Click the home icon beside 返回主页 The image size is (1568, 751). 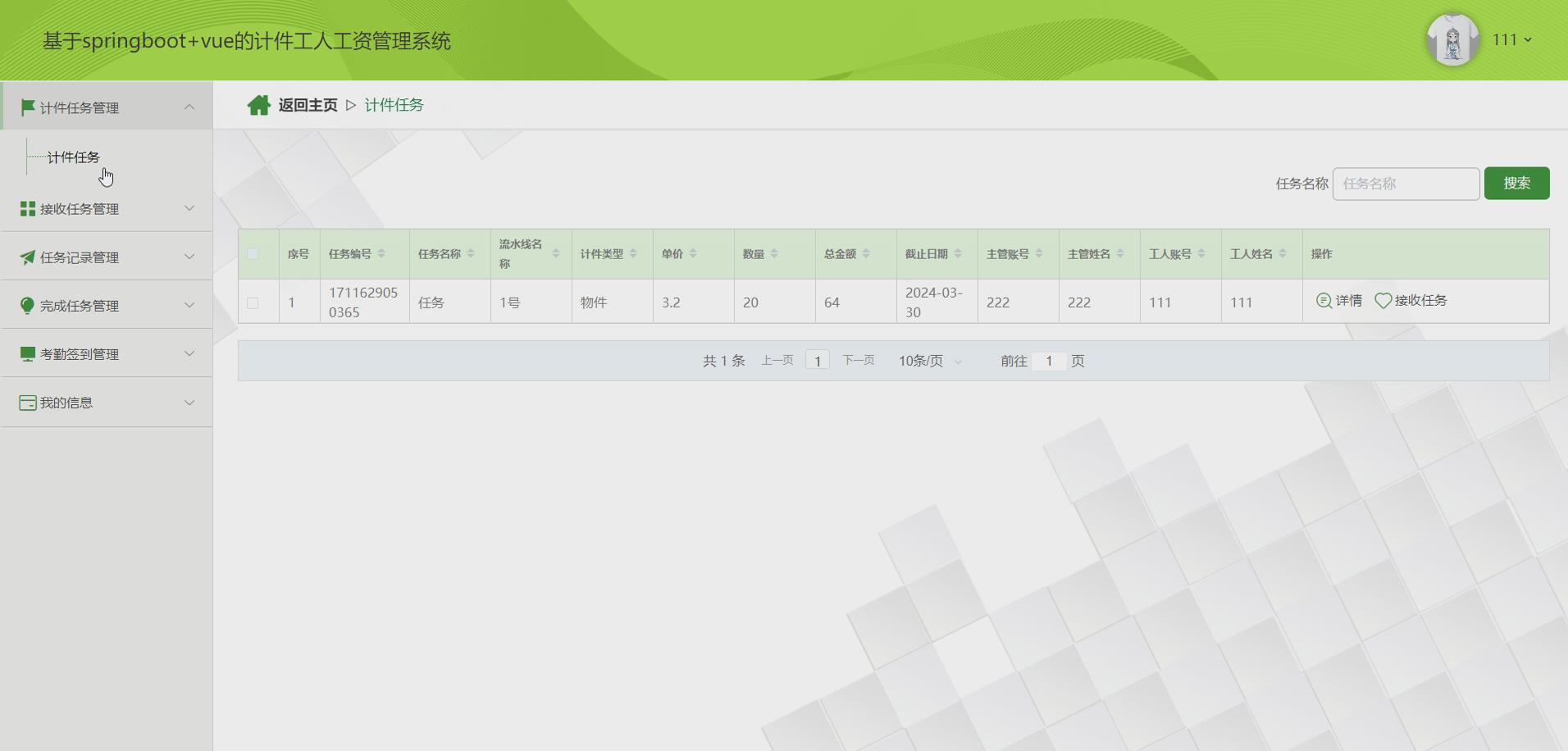coord(259,104)
